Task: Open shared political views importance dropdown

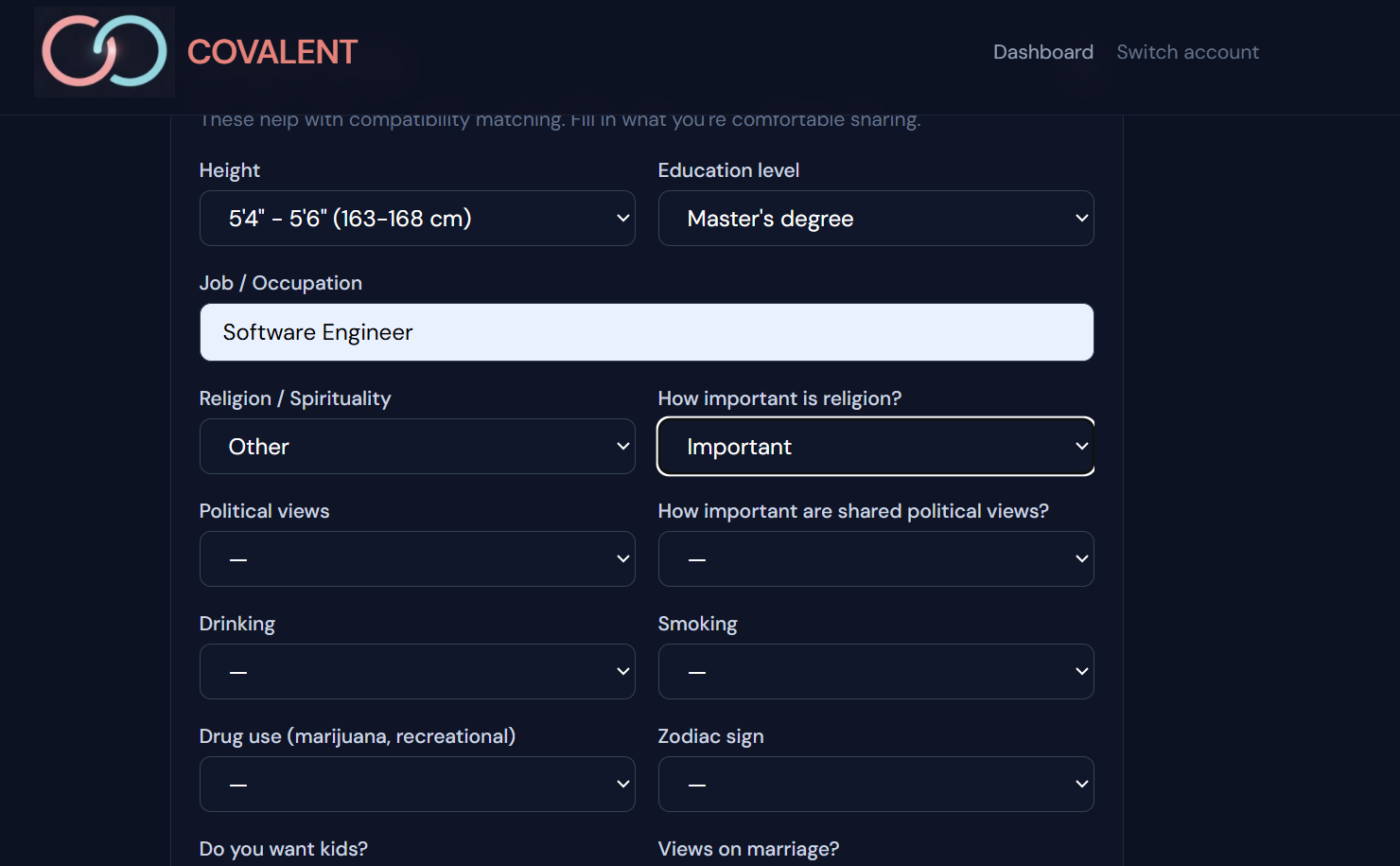Action: click(x=875, y=559)
